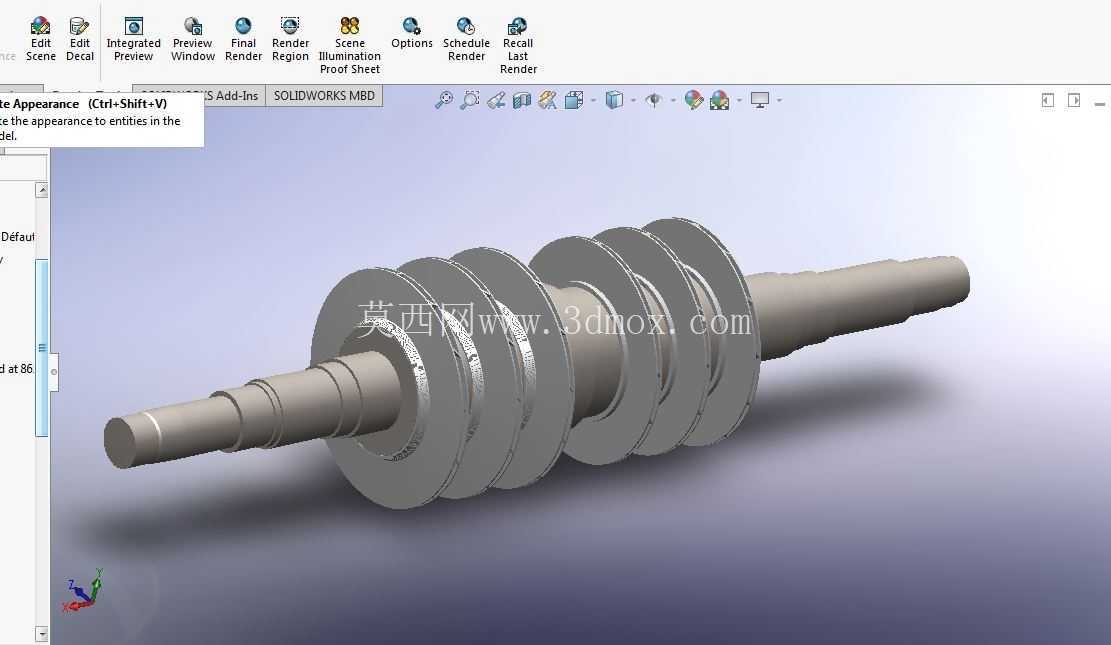
Task: Collapse left panel using side handle
Action: tap(54, 371)
